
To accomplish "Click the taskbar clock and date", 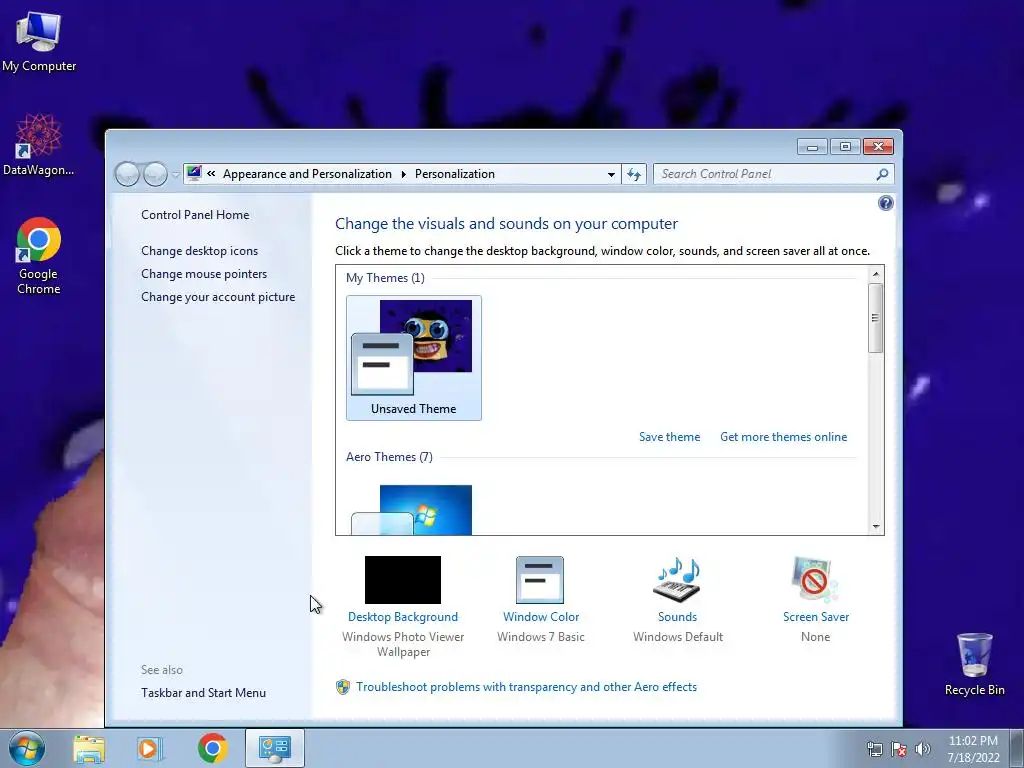I will coord(973,749).
